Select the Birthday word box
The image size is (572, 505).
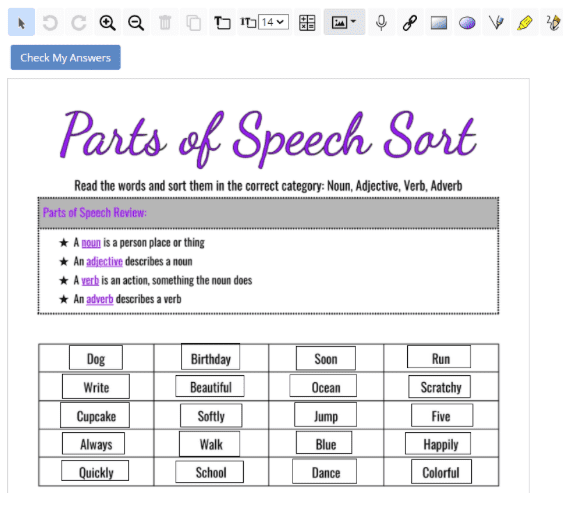pos(210,357)
